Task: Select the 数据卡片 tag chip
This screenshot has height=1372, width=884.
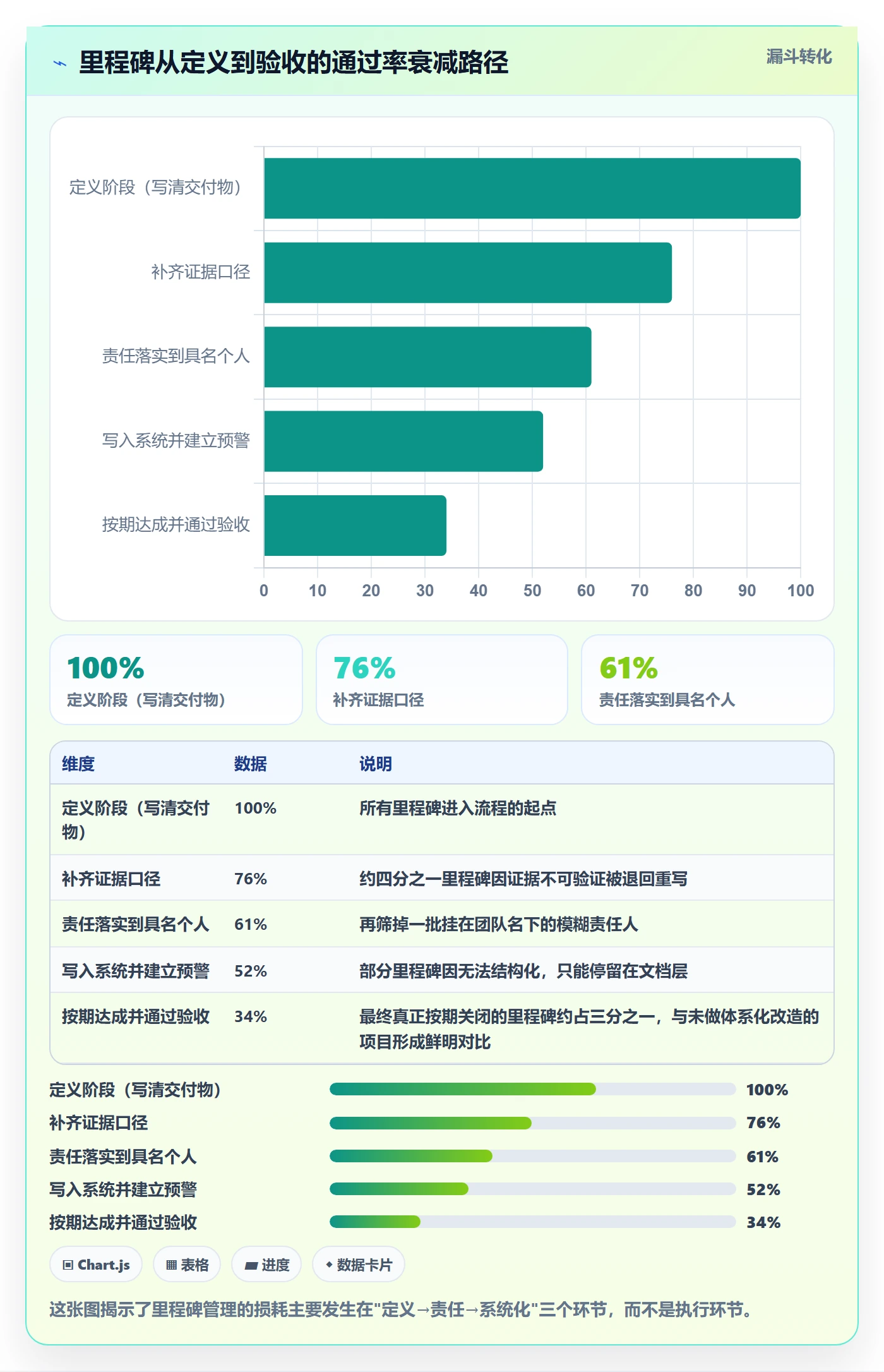Action: point(359,1265)
